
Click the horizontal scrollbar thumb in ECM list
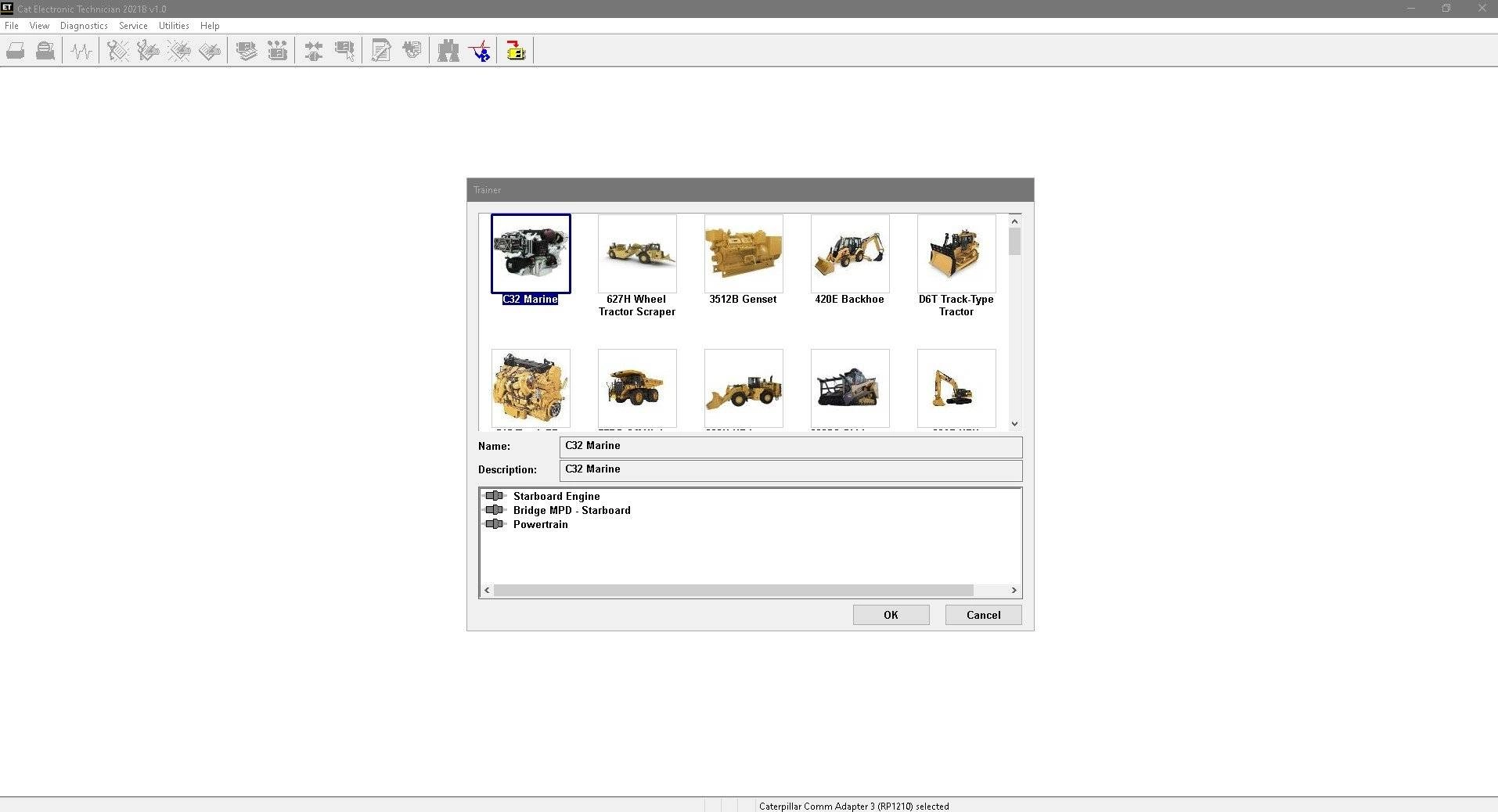coord(733,590)
